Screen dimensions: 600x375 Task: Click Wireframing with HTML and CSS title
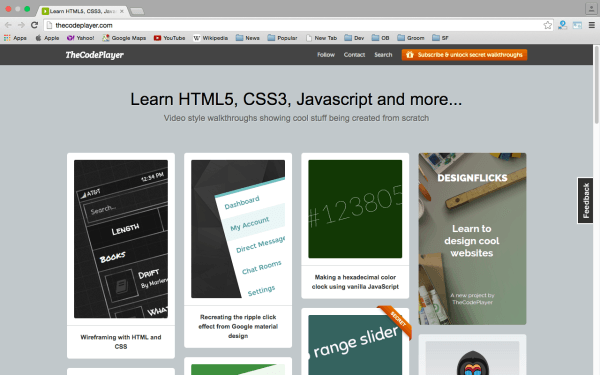(121, 342)
